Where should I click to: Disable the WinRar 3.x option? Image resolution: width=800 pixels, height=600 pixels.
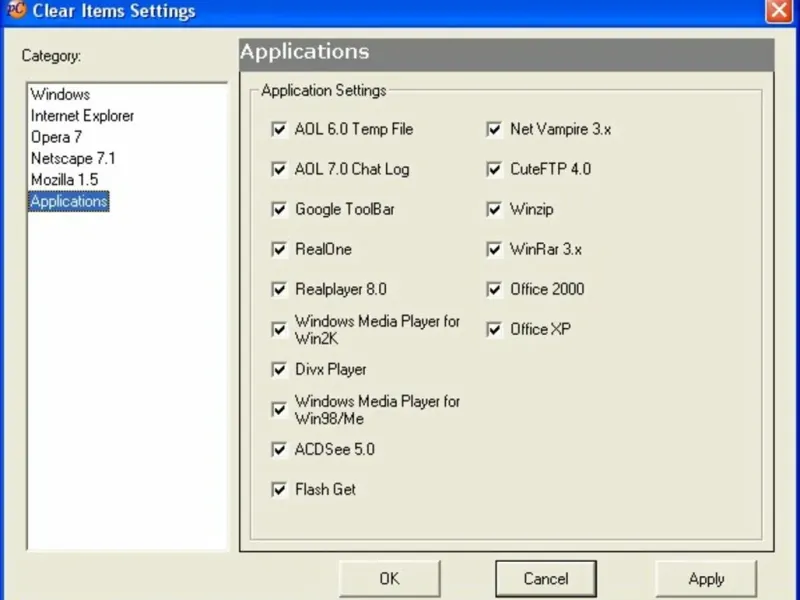click(x=494, y=249)
